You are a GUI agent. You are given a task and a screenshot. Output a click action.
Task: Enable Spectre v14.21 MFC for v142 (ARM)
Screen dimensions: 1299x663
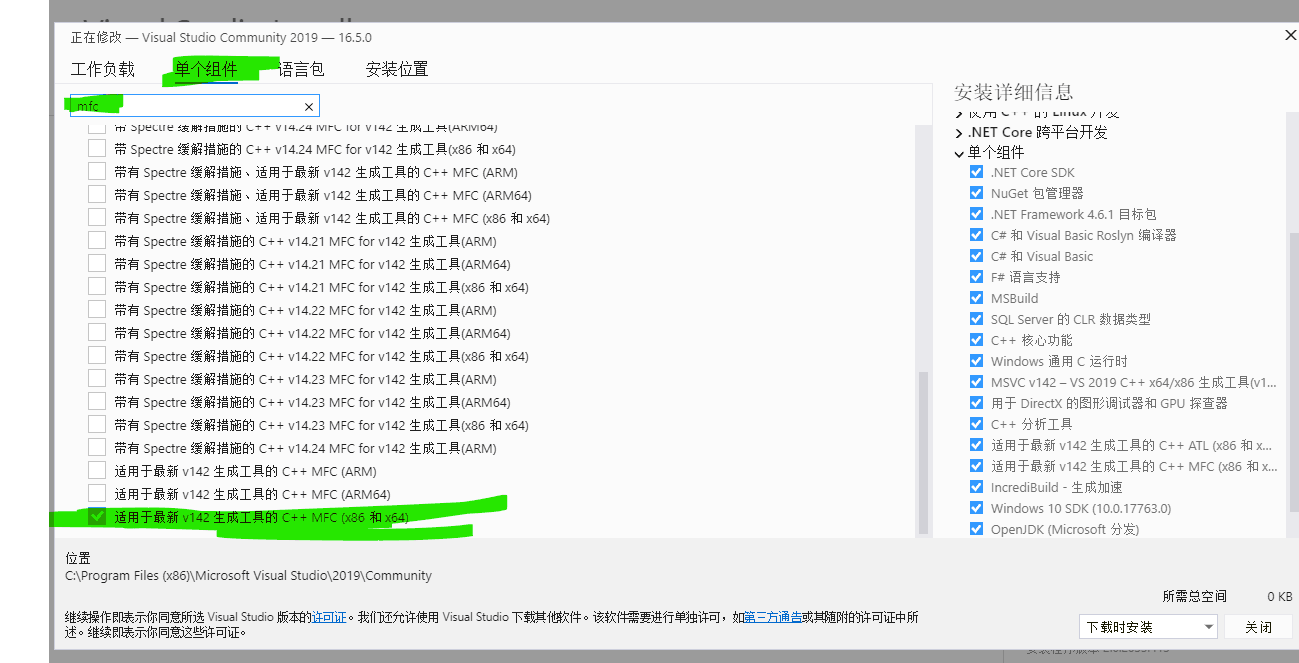tap(97, 241)
